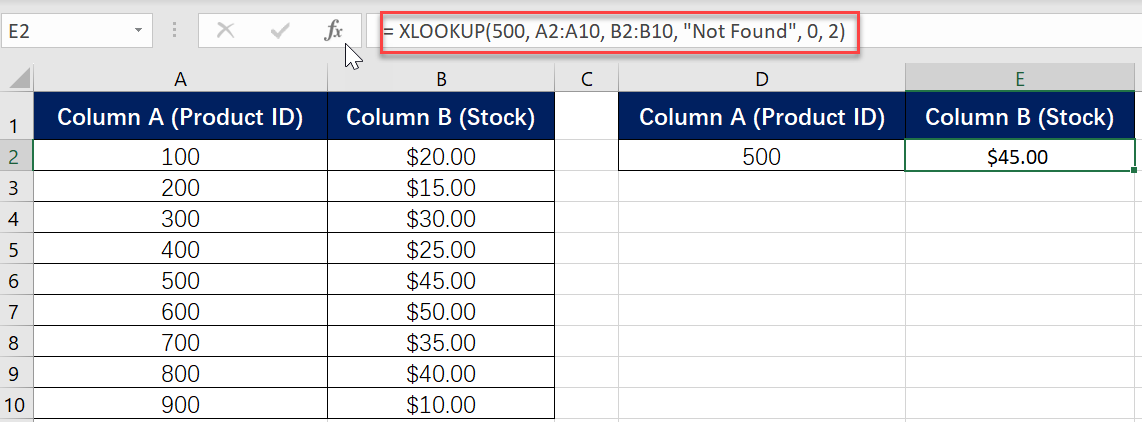
Task: Select row 10 header
Action: coord(16,405)
